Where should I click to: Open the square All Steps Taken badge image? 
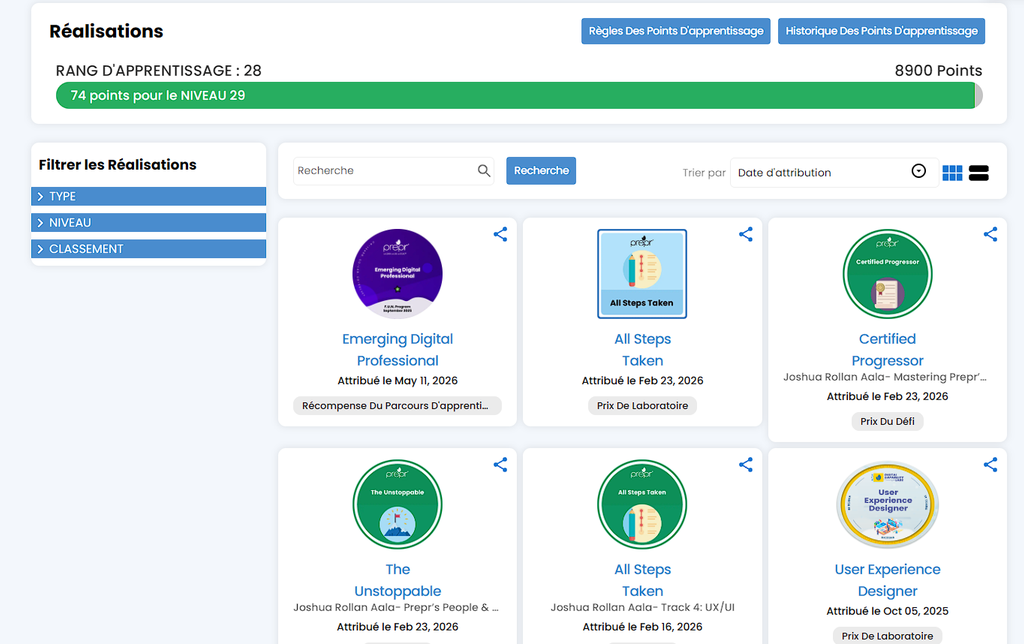642,274
